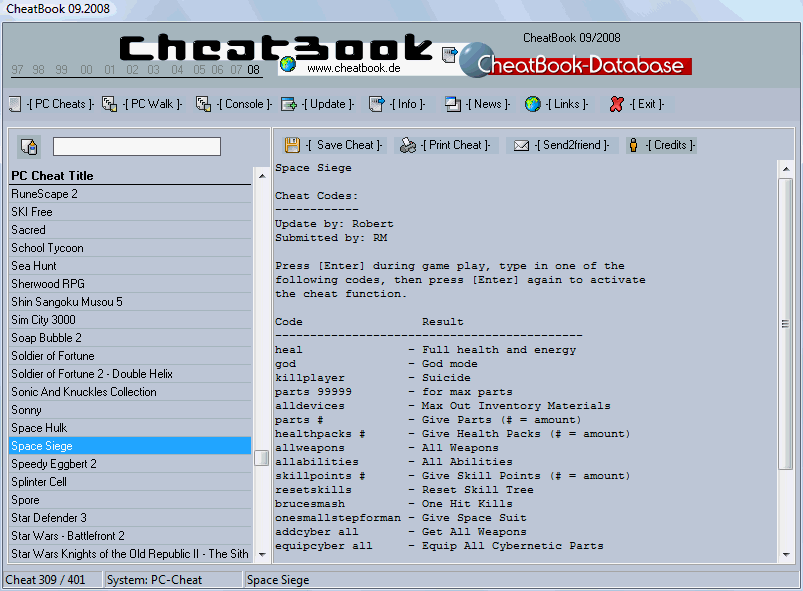Click the Console toolbar icon

(x=203, y=104)
